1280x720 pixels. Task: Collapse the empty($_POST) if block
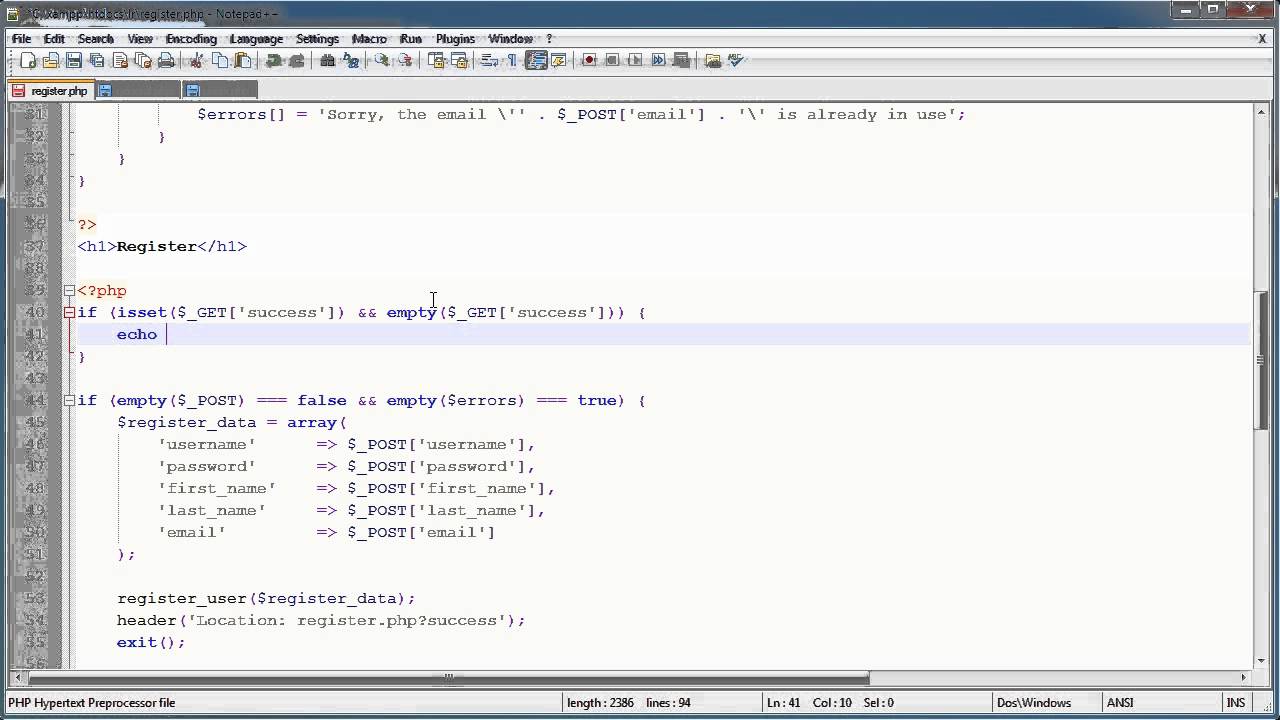click(x=69, y=401)
